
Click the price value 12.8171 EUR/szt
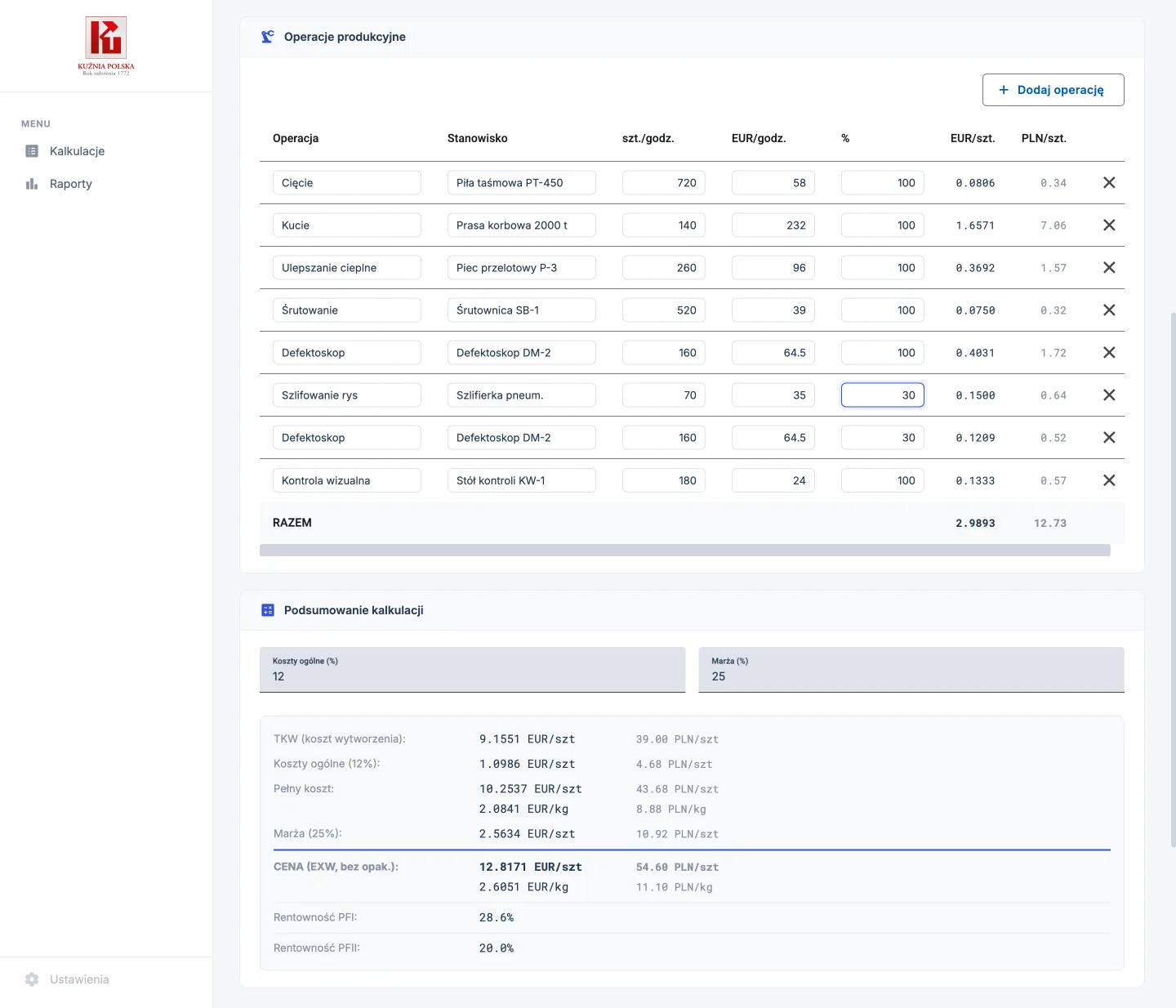(x=531, y=867)
